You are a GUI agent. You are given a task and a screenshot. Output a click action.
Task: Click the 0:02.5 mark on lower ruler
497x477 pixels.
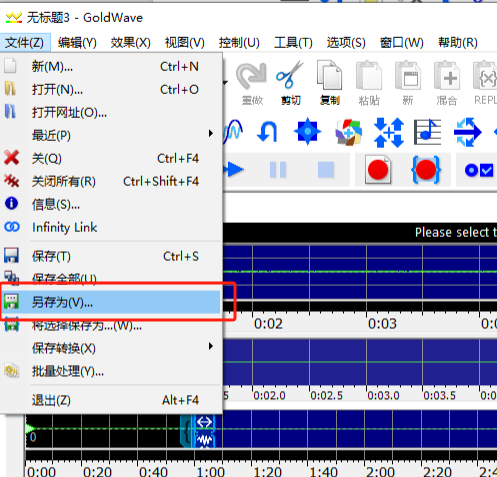pos(326,395)
